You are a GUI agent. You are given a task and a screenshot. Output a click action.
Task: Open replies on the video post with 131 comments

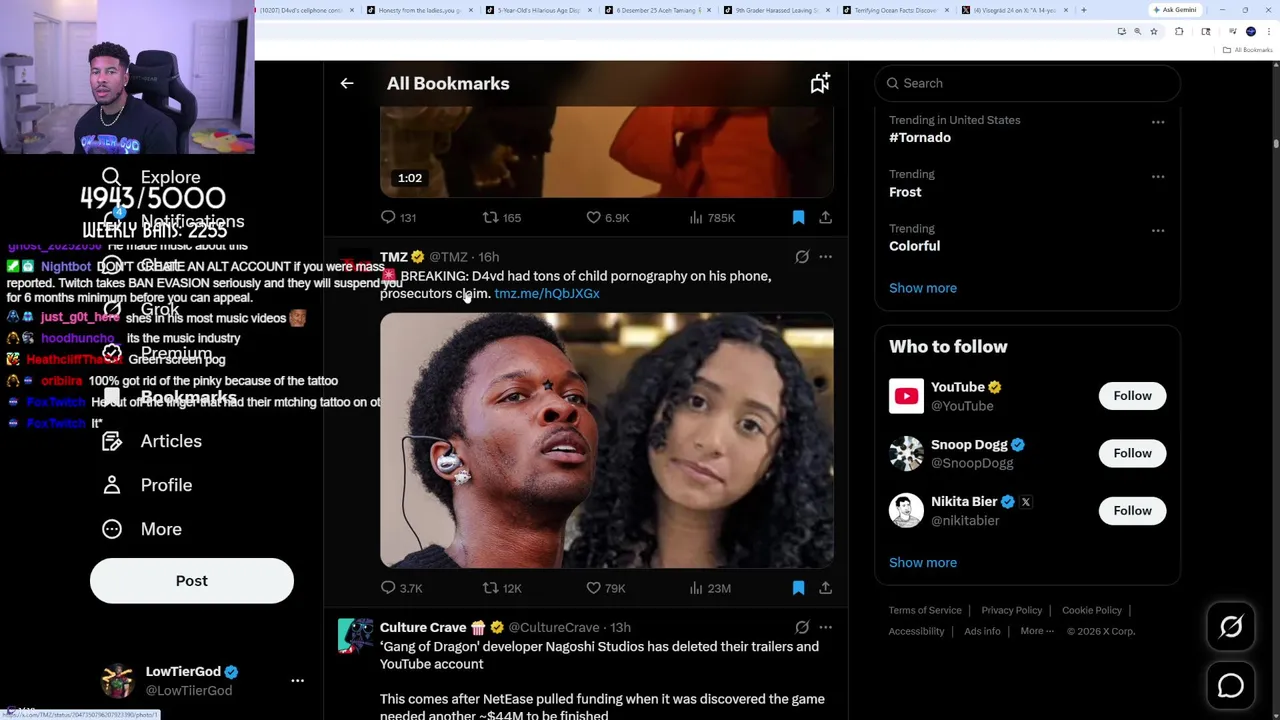click(398, 217)
